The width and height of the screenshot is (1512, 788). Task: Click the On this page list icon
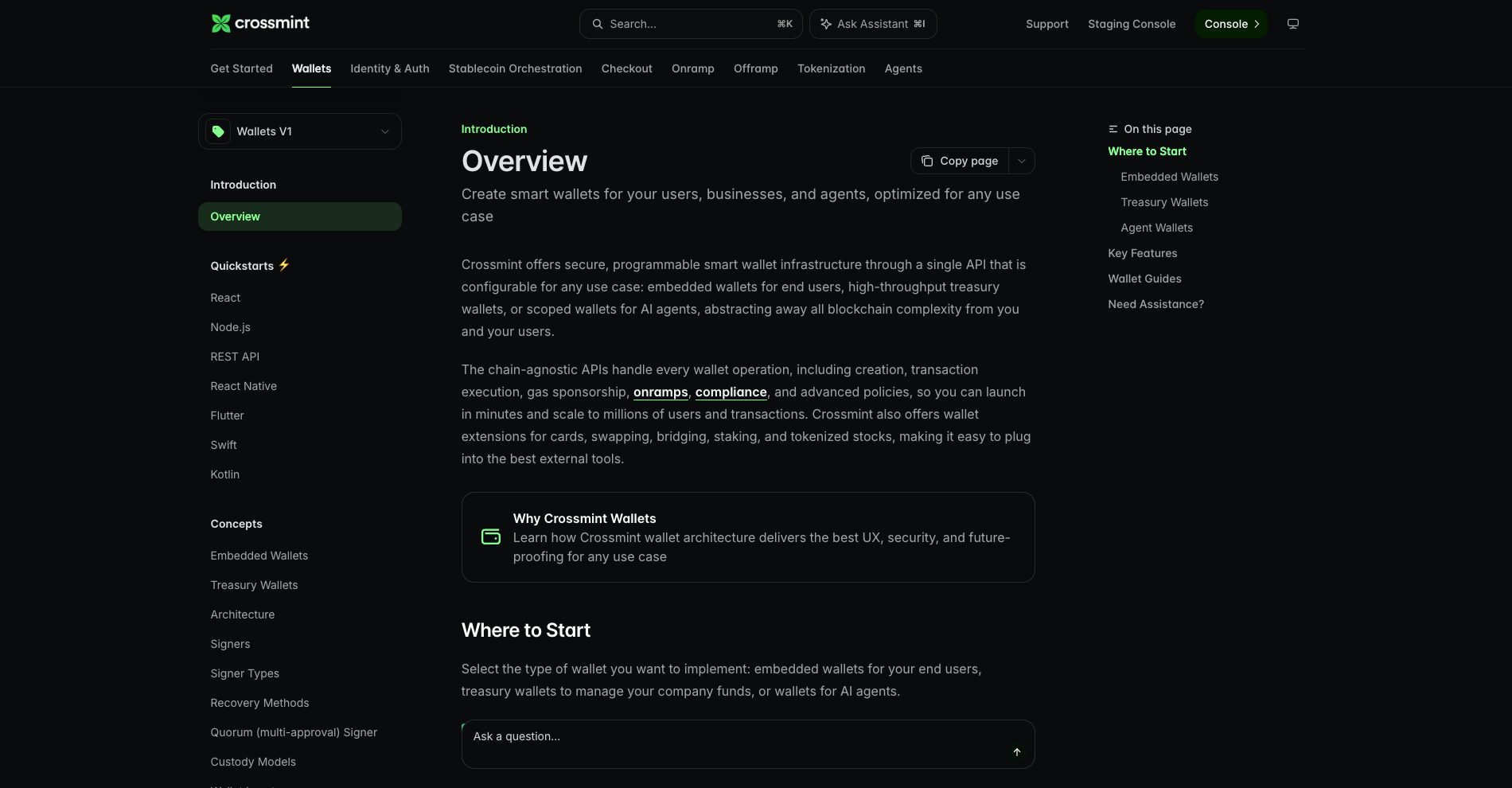point(1113,129)
